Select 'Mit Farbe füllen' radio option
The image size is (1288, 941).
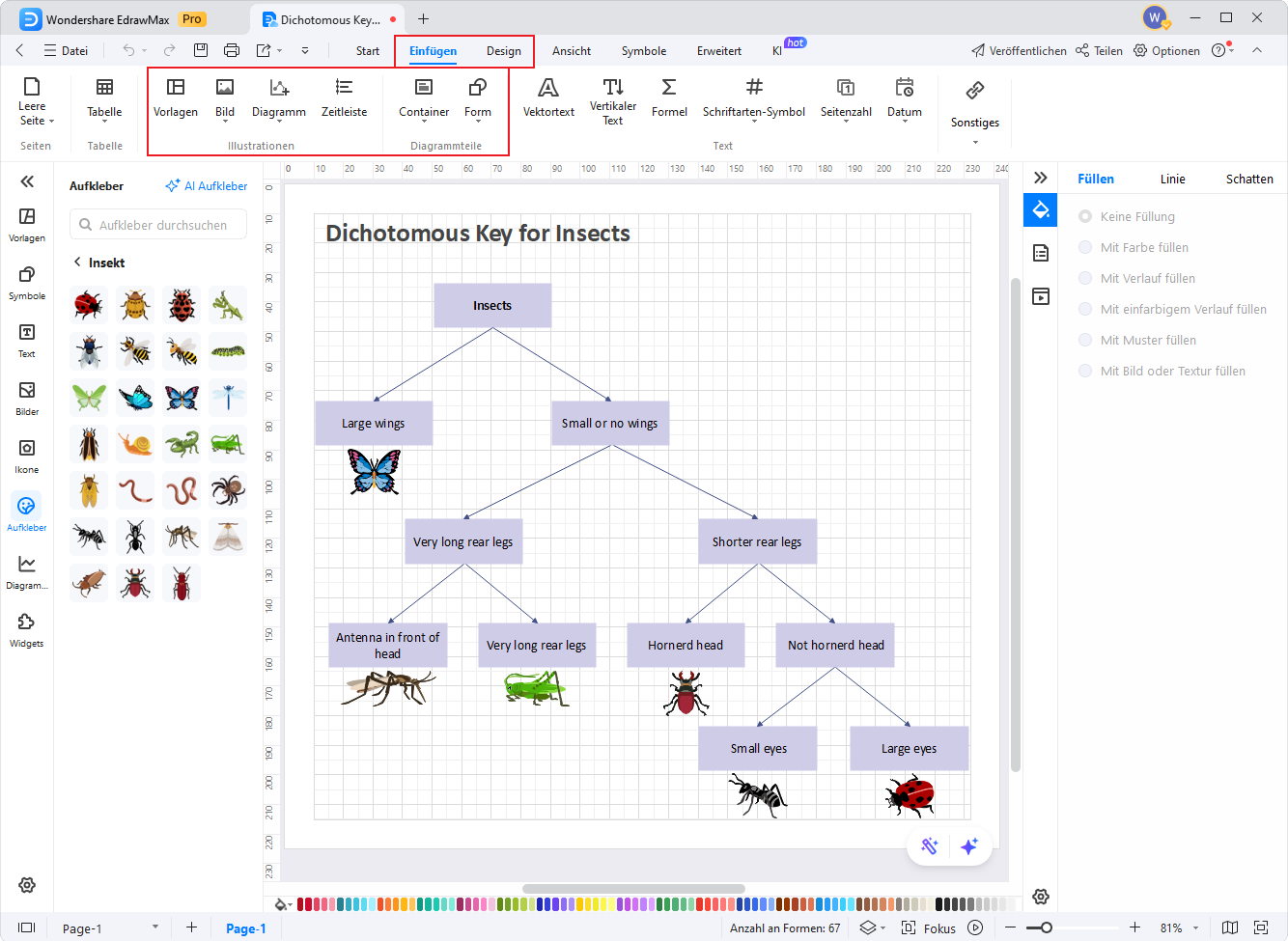coord(1085,248)
